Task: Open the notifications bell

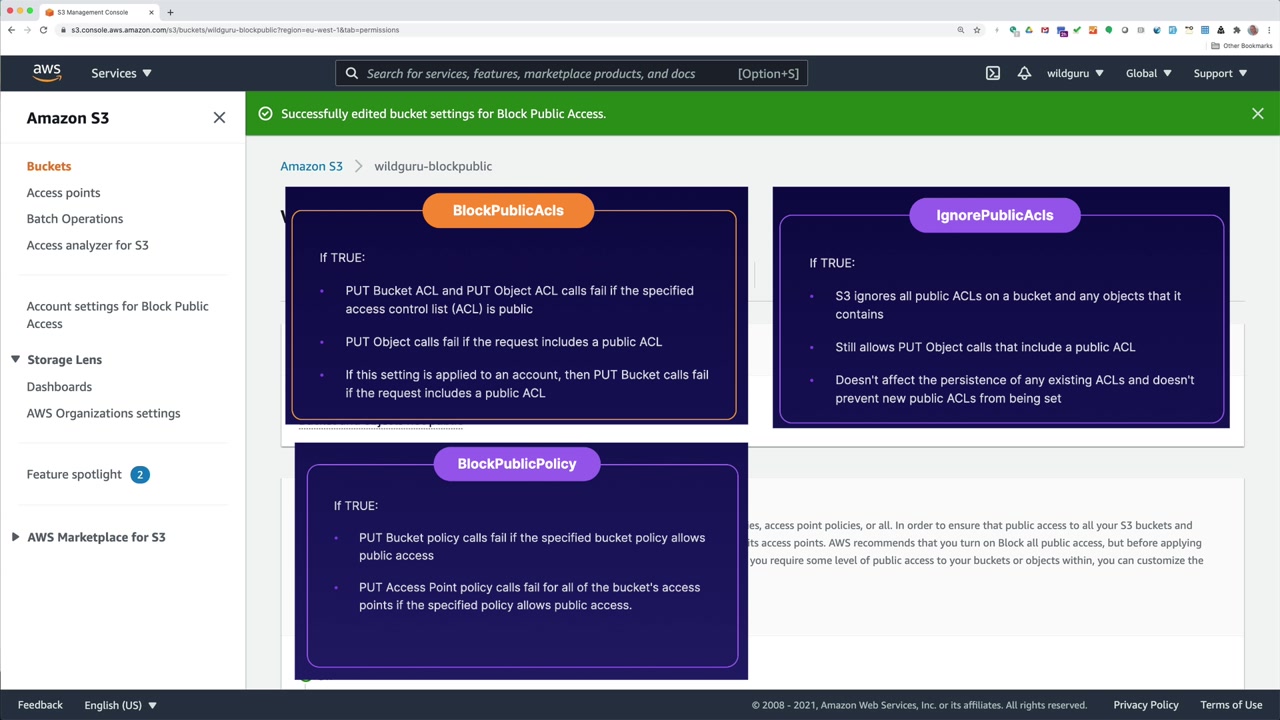Action: pyautogui.click(x=1024, y=73)
